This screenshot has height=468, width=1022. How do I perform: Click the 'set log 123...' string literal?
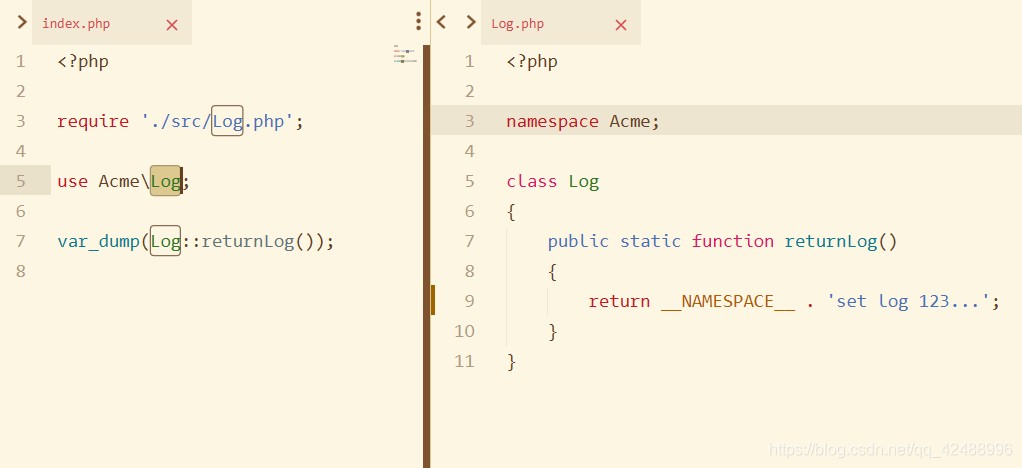(909, 301)
